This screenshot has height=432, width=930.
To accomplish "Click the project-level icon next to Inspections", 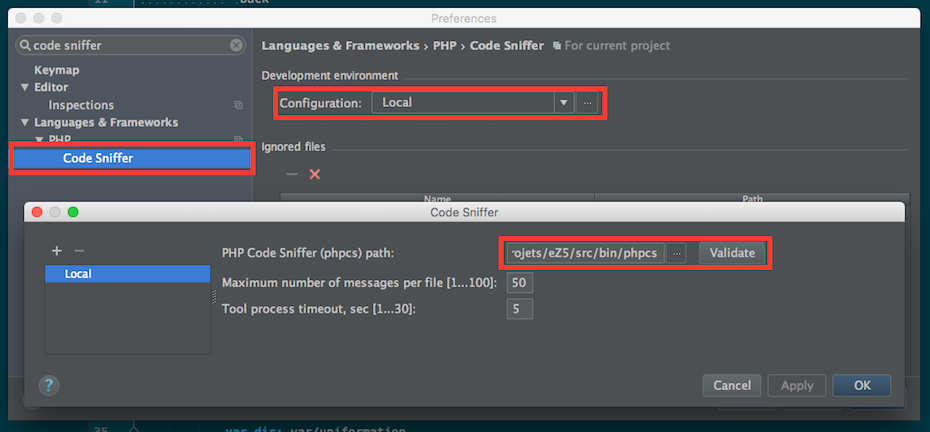I will click(x=238, y=105).
